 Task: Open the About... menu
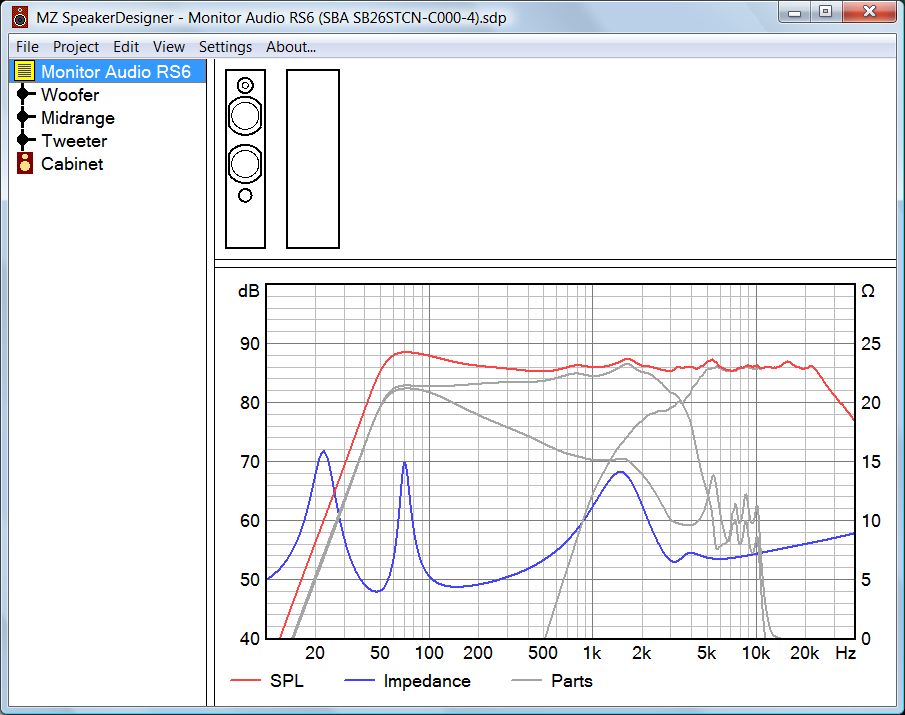point(290,47)
